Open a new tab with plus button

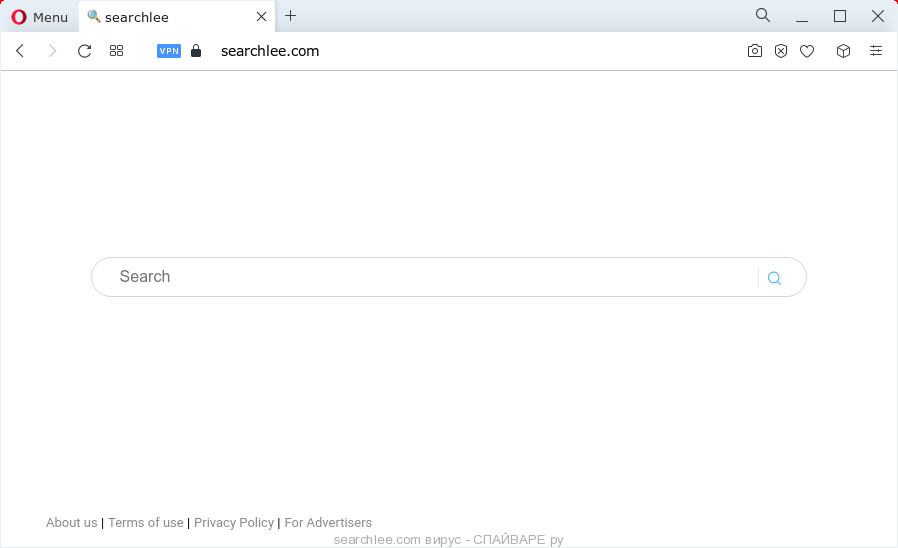coord(290,16)
